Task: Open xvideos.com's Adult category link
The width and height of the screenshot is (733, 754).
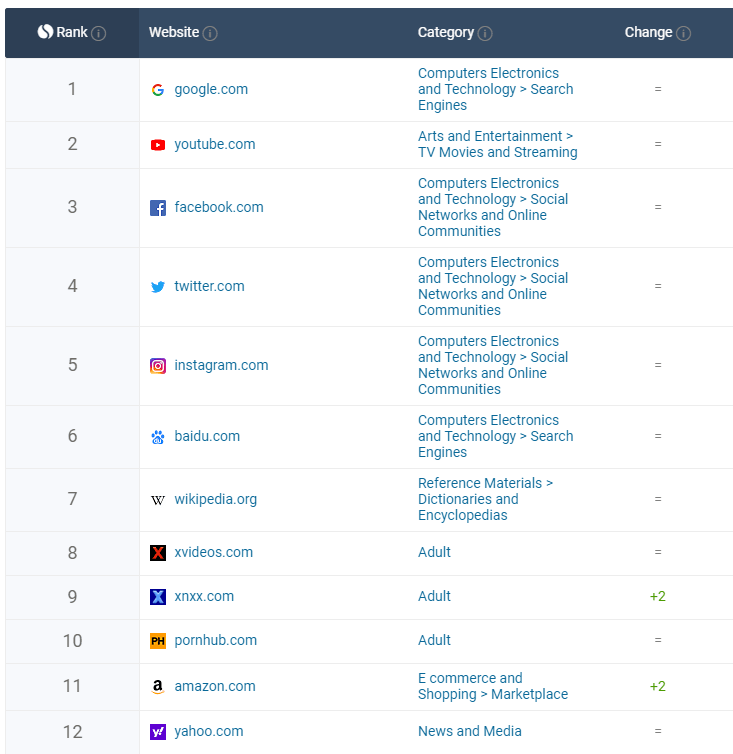Action: [x=434, y=552]
